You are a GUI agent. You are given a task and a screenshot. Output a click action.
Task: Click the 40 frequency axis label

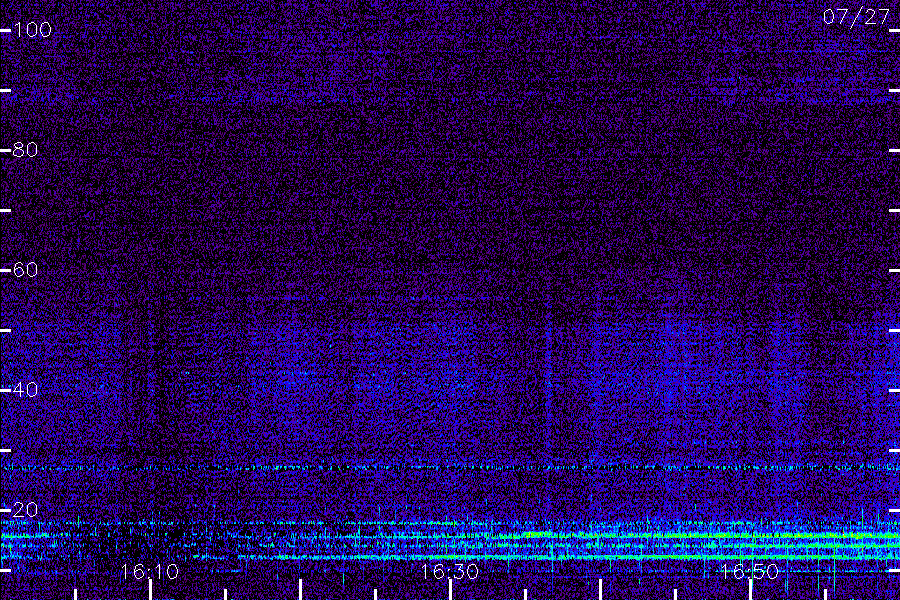click(x=25, y=390)
